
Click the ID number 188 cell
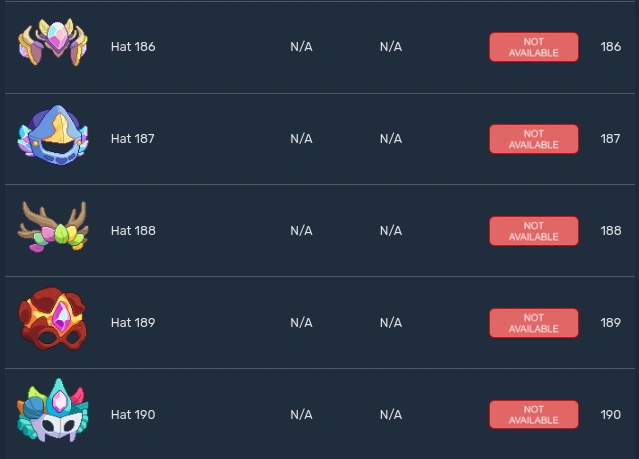coord(610,231)
